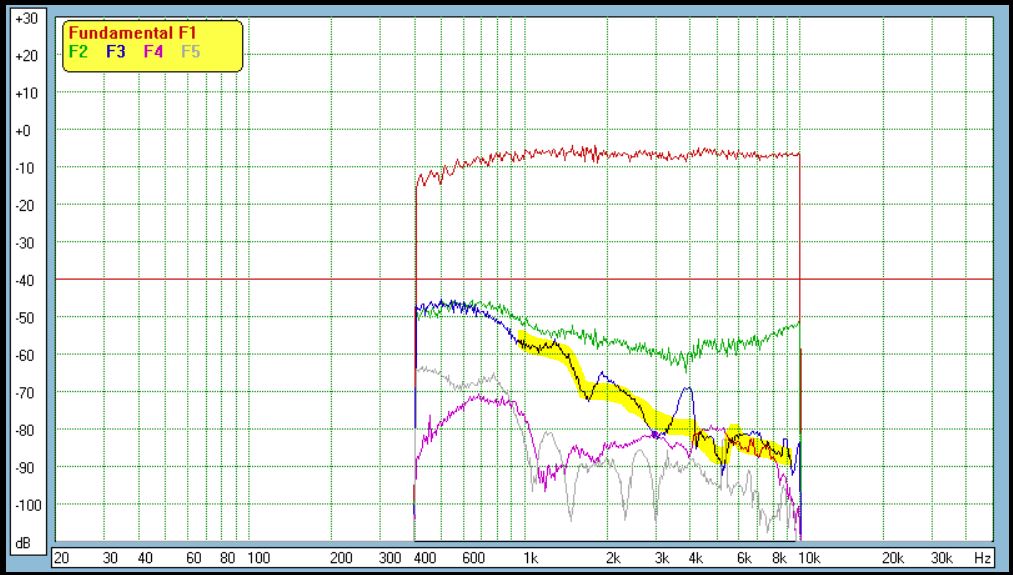Click the -10 dB axis label
The height and width of the screenshot is (575, 1013).
26,169
